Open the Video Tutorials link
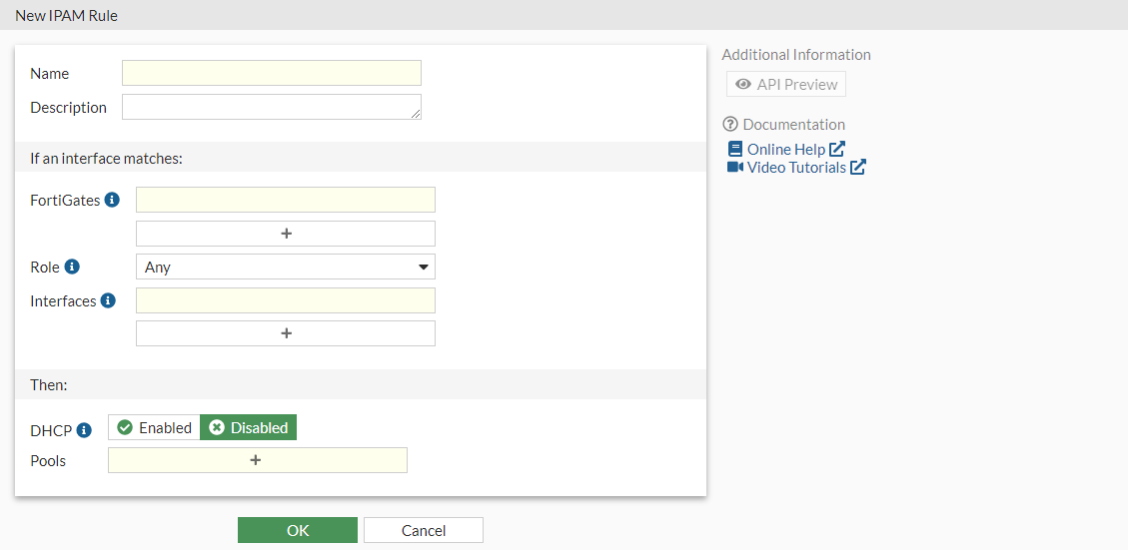The image size is (1128, 550). [796, 167]
